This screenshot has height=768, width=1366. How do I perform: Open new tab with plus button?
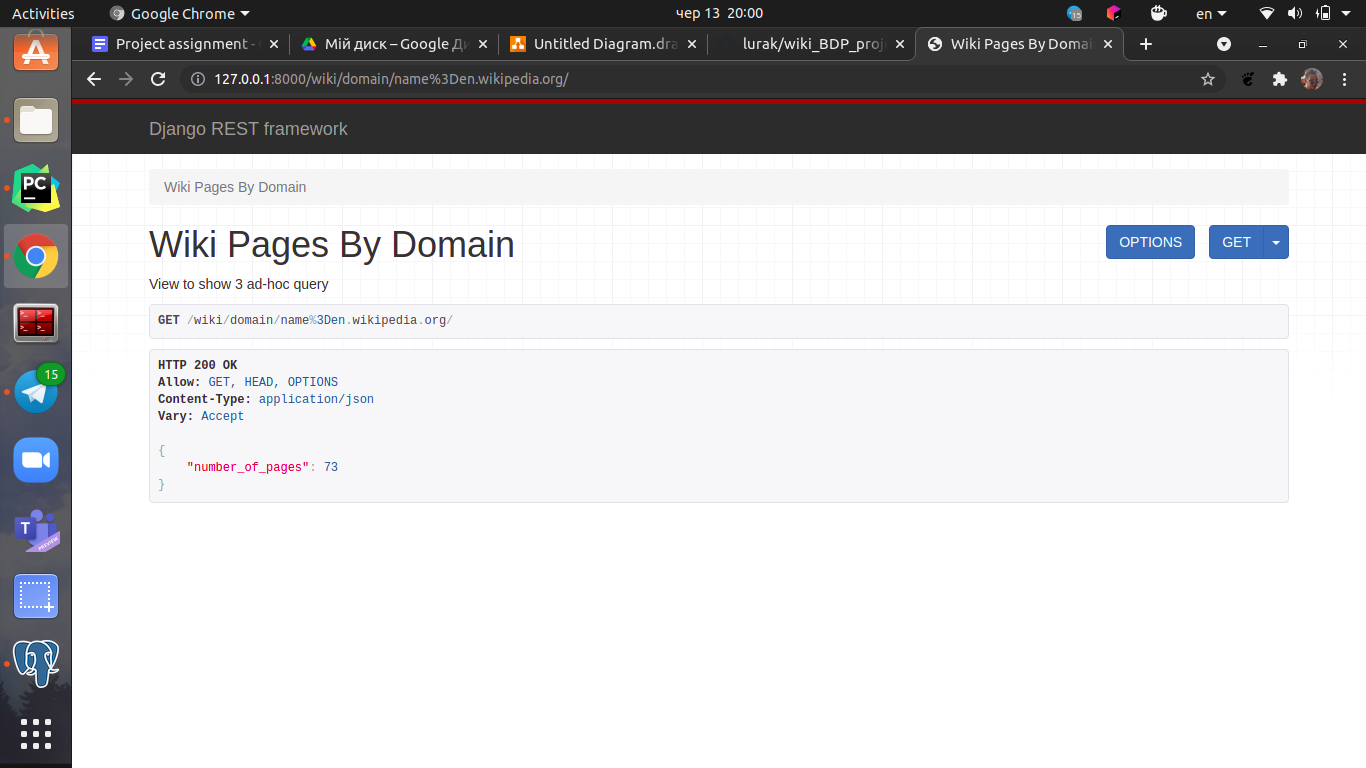point(1146,44)
